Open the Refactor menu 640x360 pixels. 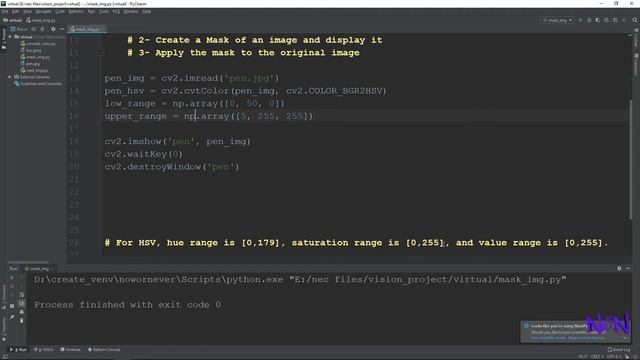(x=76, y=11)
